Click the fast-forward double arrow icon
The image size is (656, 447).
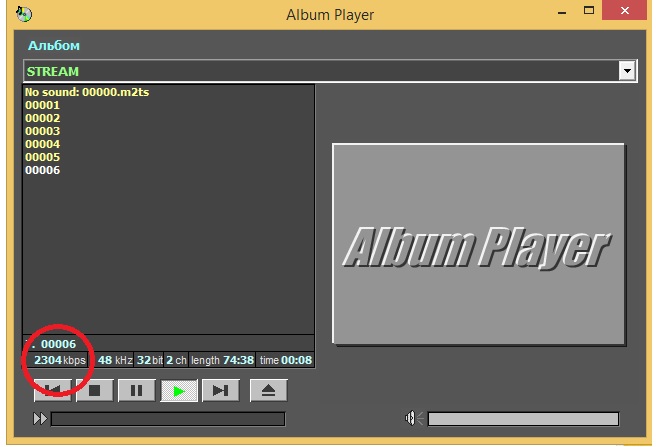40,419
